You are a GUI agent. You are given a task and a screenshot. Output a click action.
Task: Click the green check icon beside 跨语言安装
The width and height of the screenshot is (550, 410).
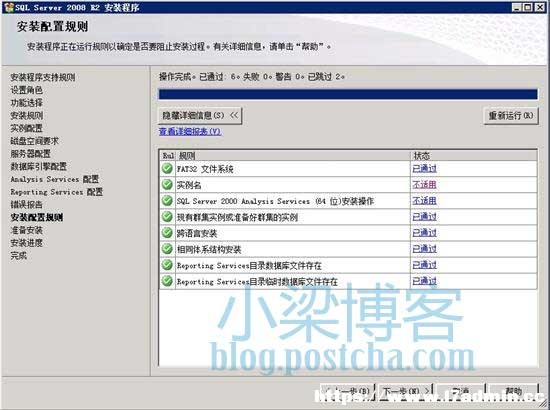tap(167, 233)
